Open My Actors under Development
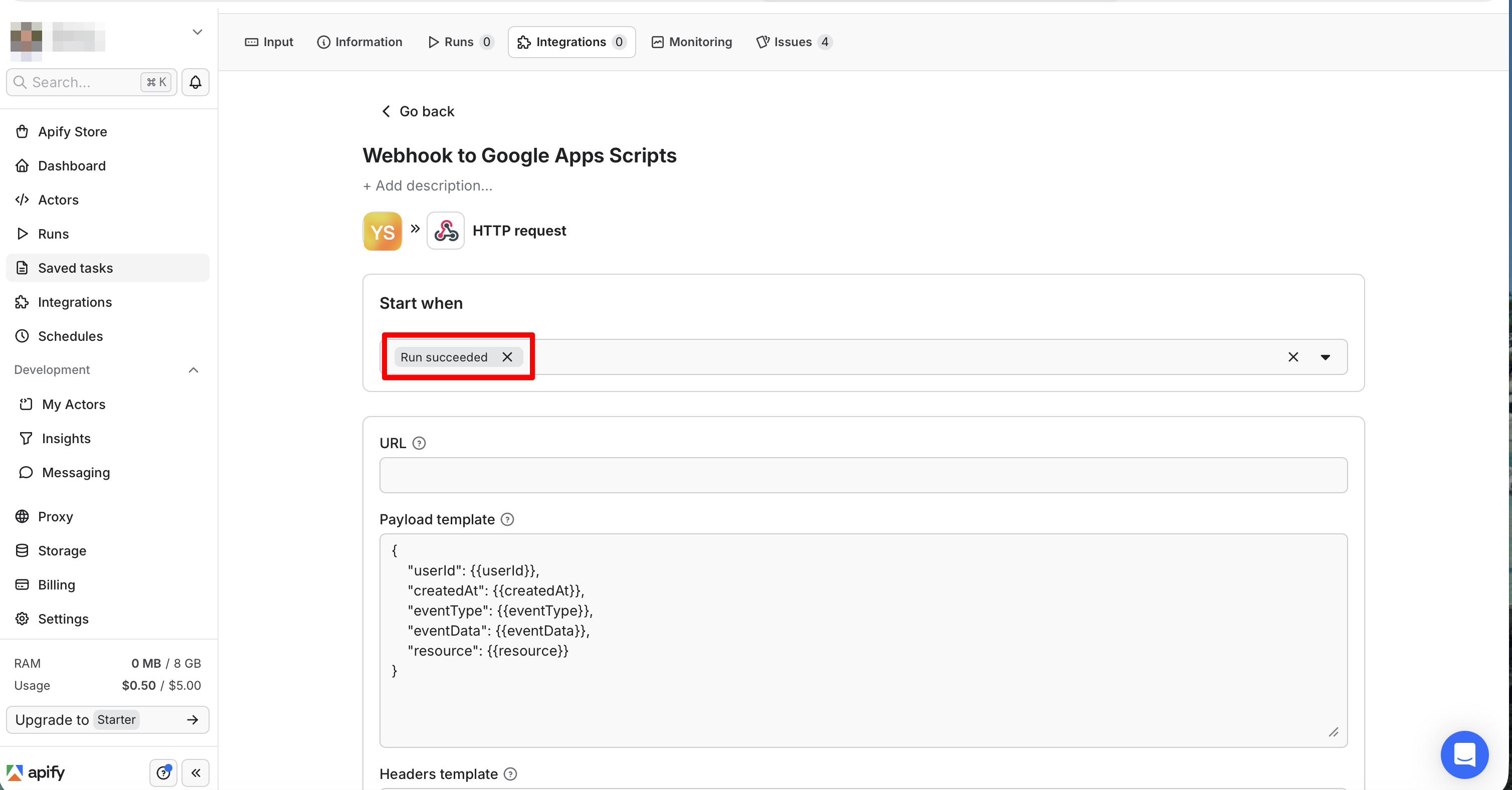Image resolution: width=1512 pixels, height=790 pixels. [108, 404]
